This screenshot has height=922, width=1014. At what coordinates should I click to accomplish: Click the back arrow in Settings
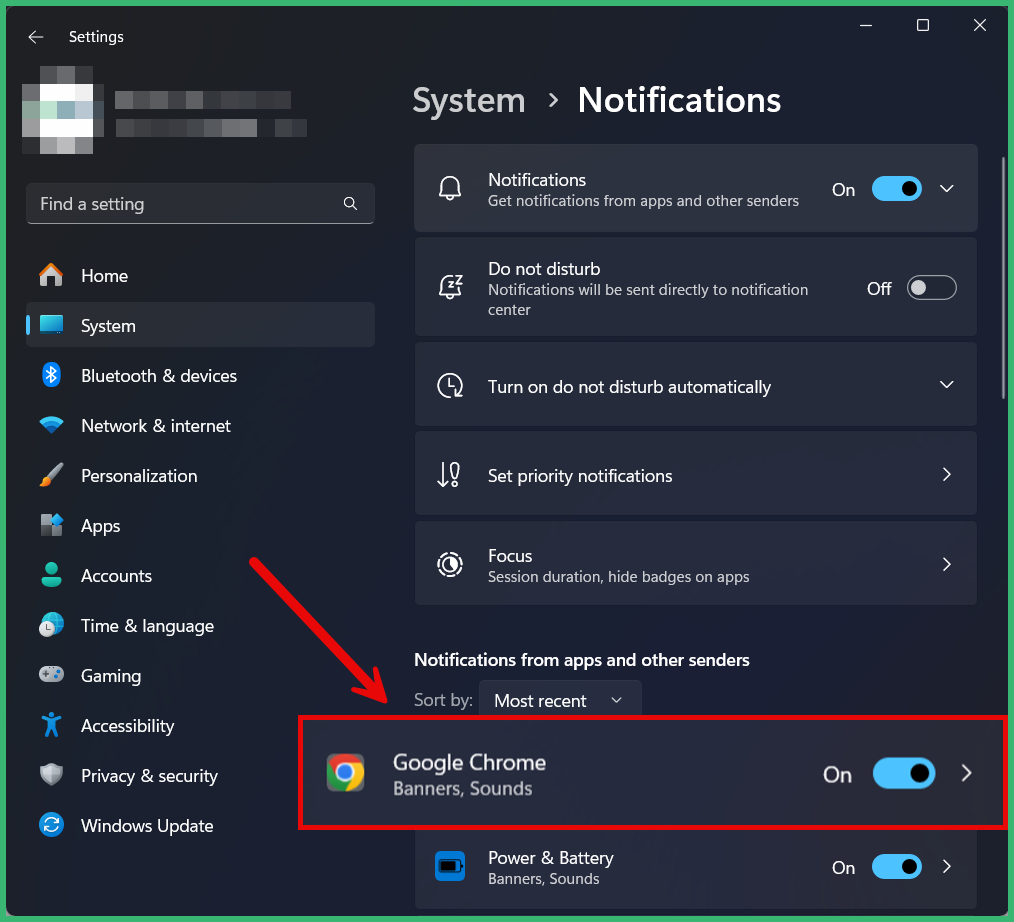click(36, 37)
